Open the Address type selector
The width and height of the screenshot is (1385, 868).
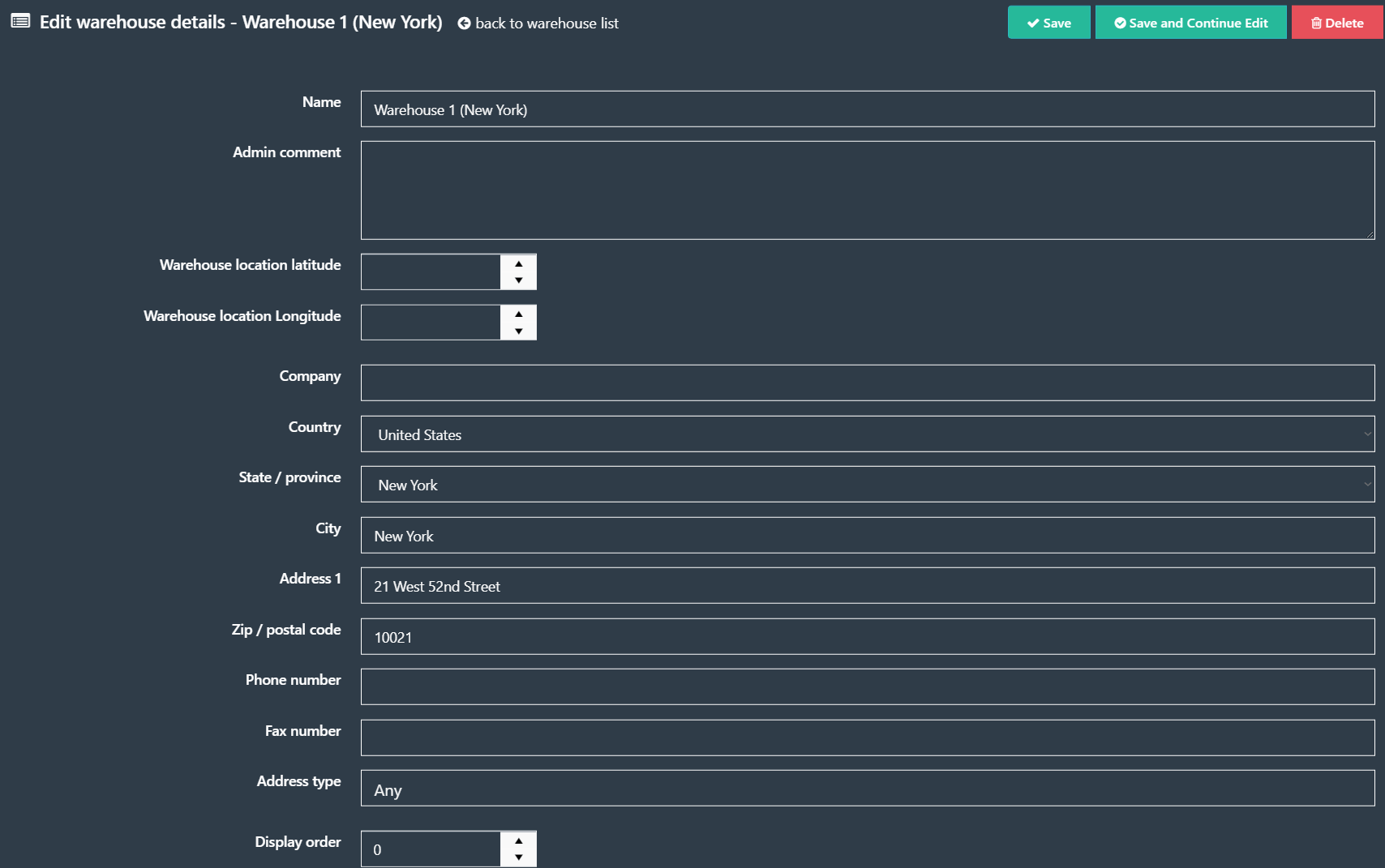coord(868,789)
